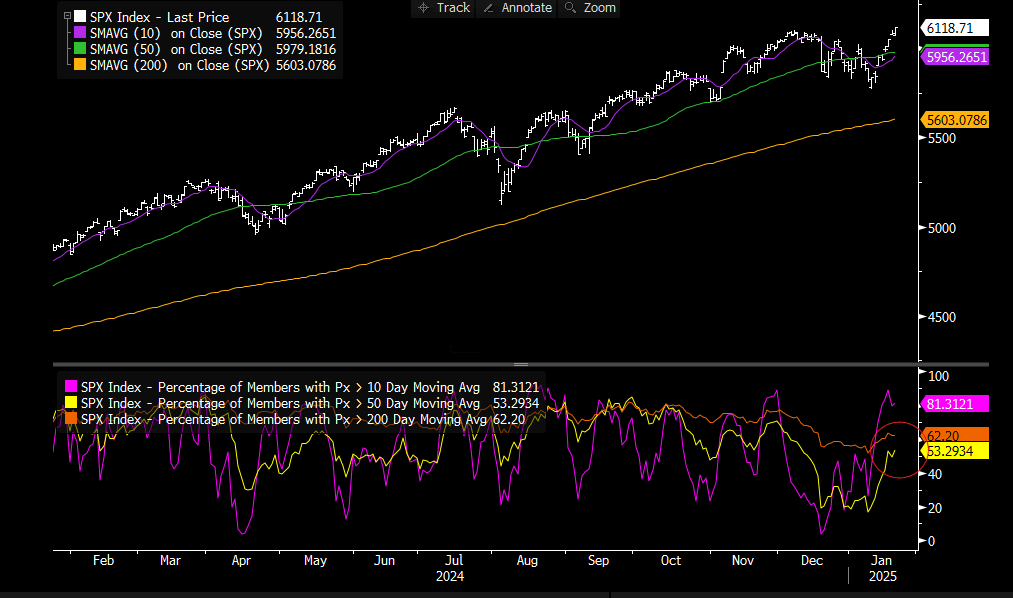Screen dimensions: 1013x598
Task: Click the orange SMAVG (200) color swatch
Action: pos(79,65)
